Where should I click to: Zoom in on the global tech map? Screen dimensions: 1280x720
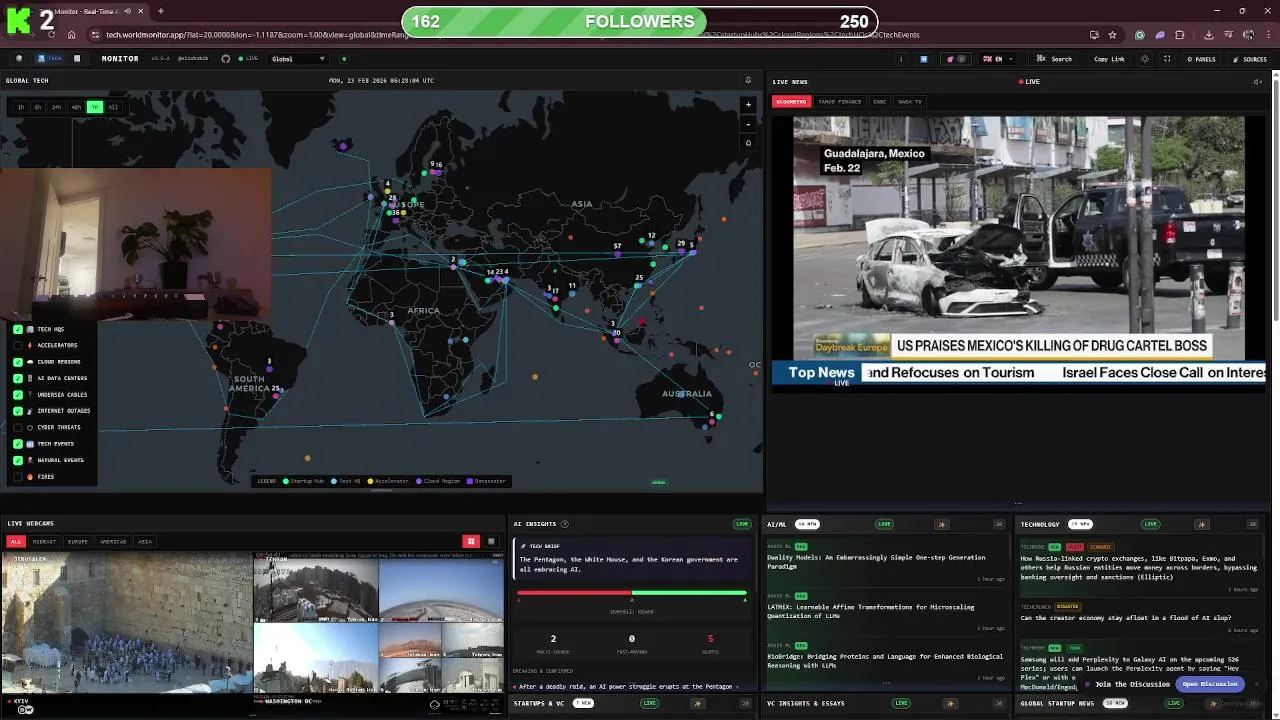[x=748, y=104]
